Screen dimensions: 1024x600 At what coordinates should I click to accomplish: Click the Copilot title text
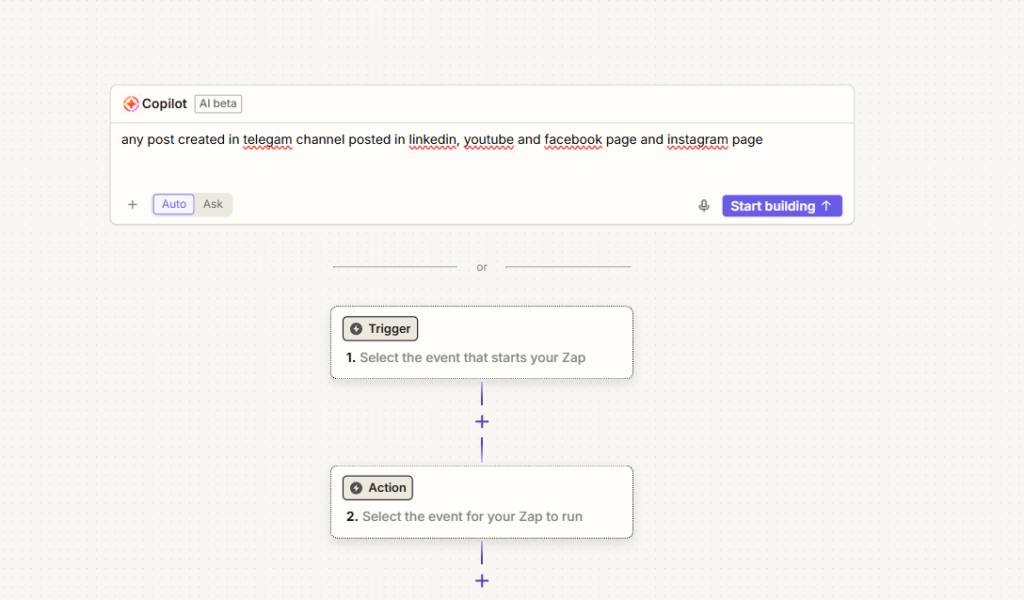pos(164,104)
